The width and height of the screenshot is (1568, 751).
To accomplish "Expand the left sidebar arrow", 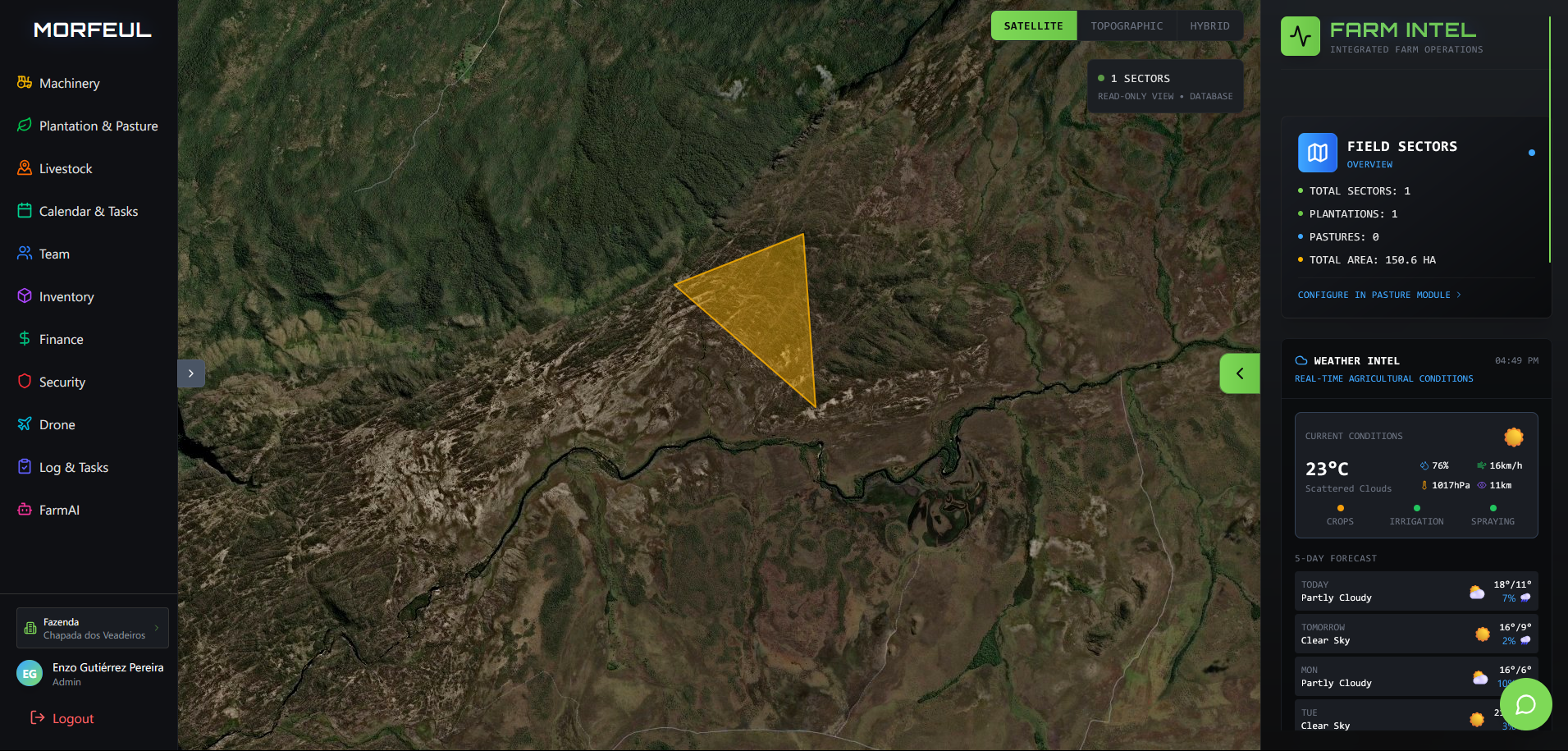I will tap(191, 373).
